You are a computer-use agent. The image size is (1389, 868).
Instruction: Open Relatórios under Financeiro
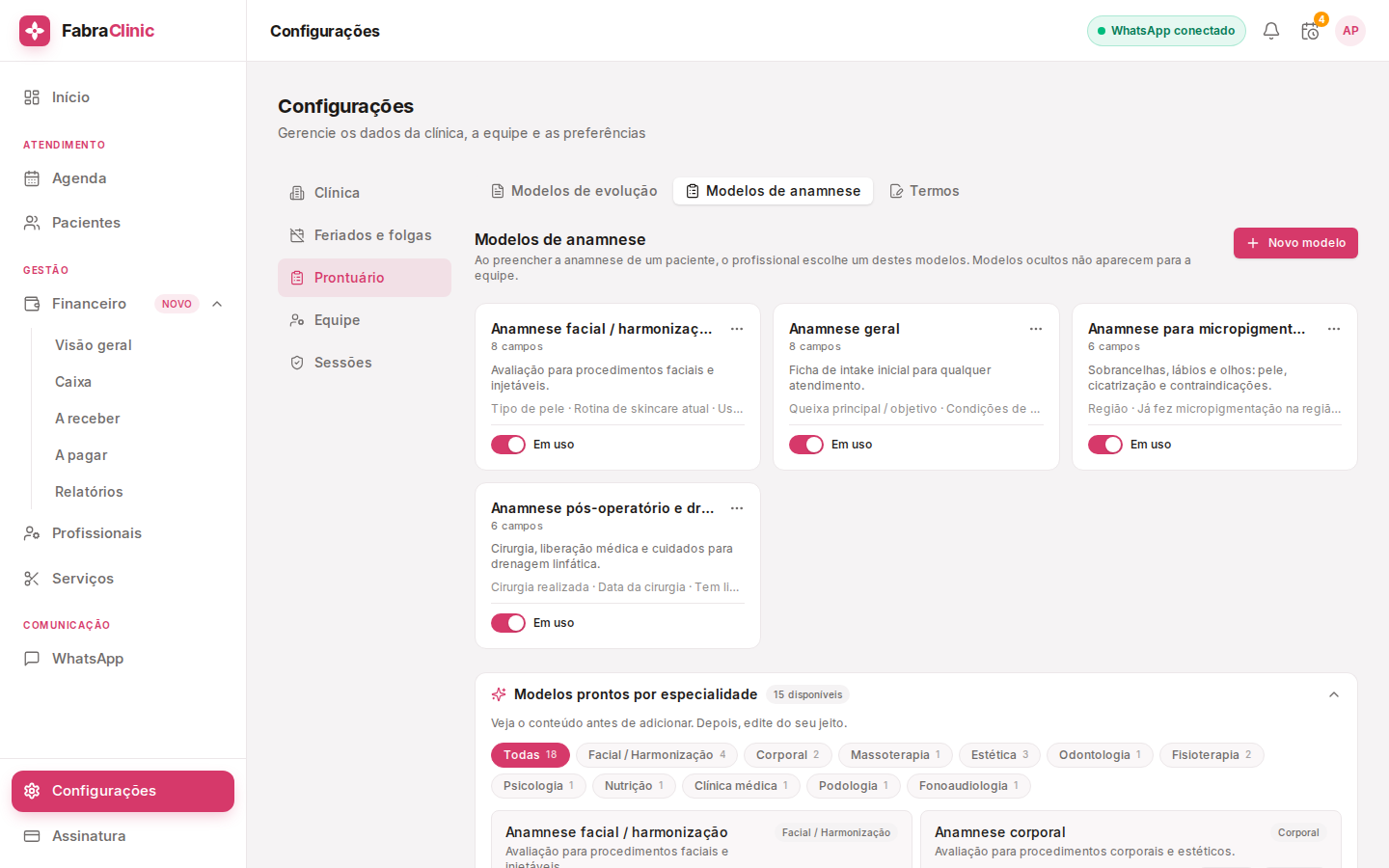(89, 492)
